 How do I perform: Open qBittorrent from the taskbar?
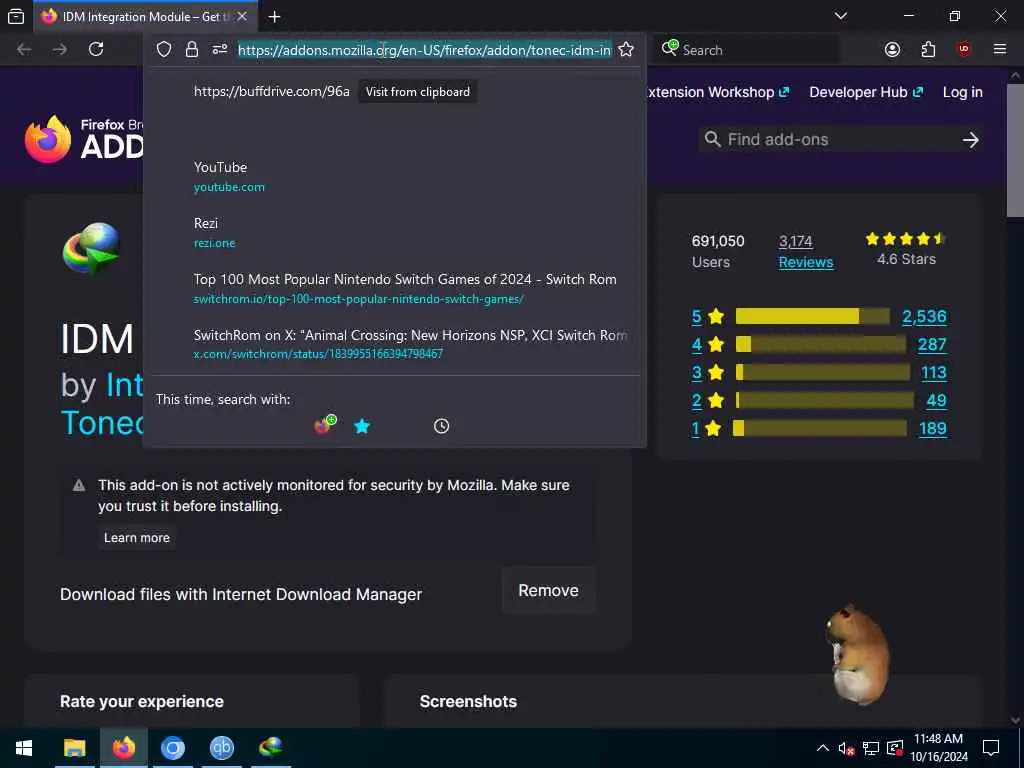[221, 748]
